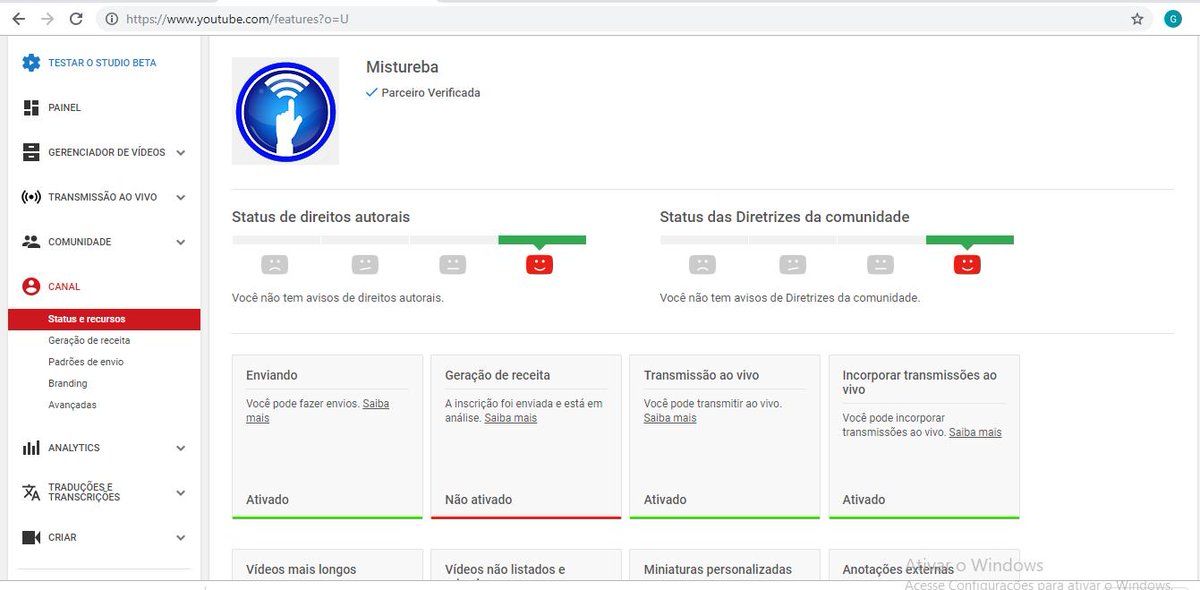Click the Vídeos mais longos card title
The width and height of the screenshot is (1200, 590).
click(301, 569)
